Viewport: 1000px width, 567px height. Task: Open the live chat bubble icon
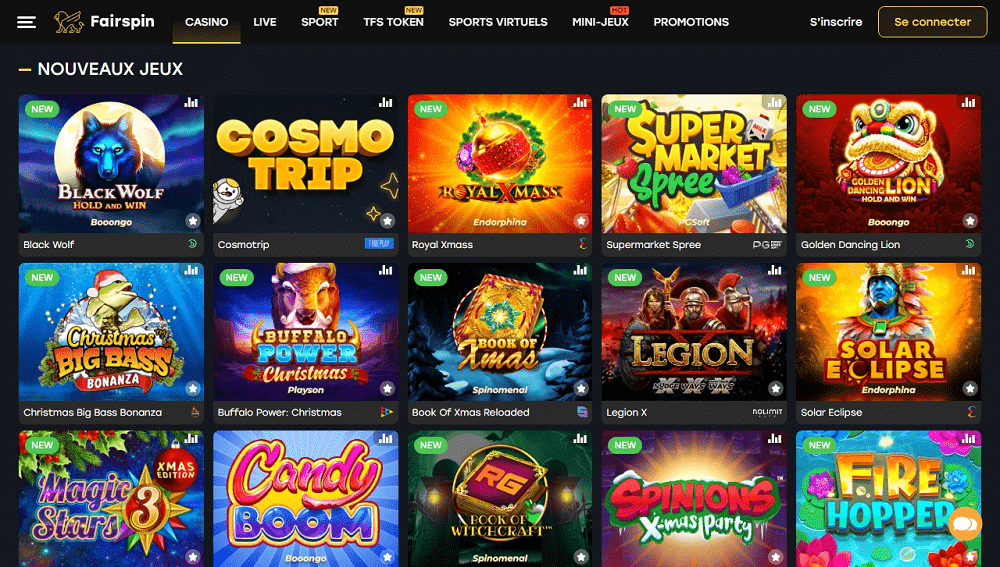(964, 524)
